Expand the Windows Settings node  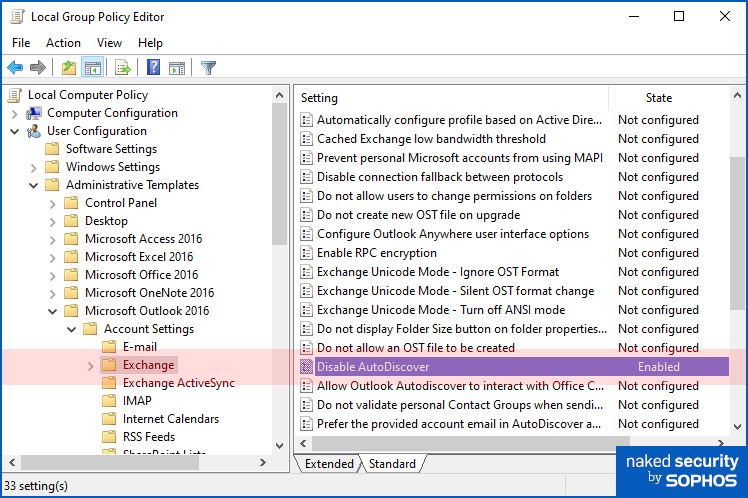[x=33, y=168]
